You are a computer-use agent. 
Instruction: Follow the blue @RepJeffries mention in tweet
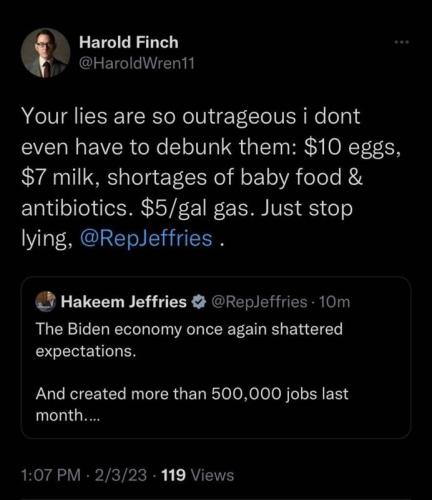point(146,239)
